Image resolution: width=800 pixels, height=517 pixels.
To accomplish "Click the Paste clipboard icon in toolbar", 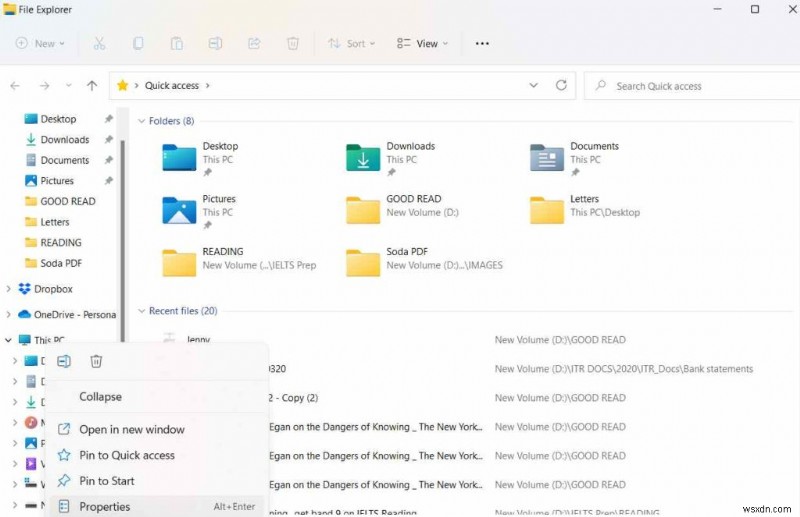I will click(177, 44).
